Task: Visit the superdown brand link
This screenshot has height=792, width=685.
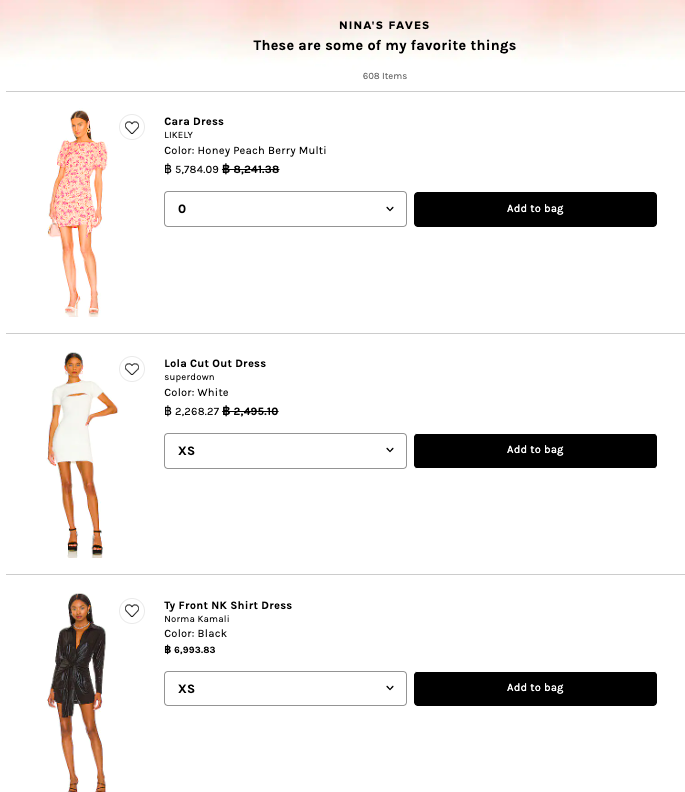Action: tap(189, 377)
